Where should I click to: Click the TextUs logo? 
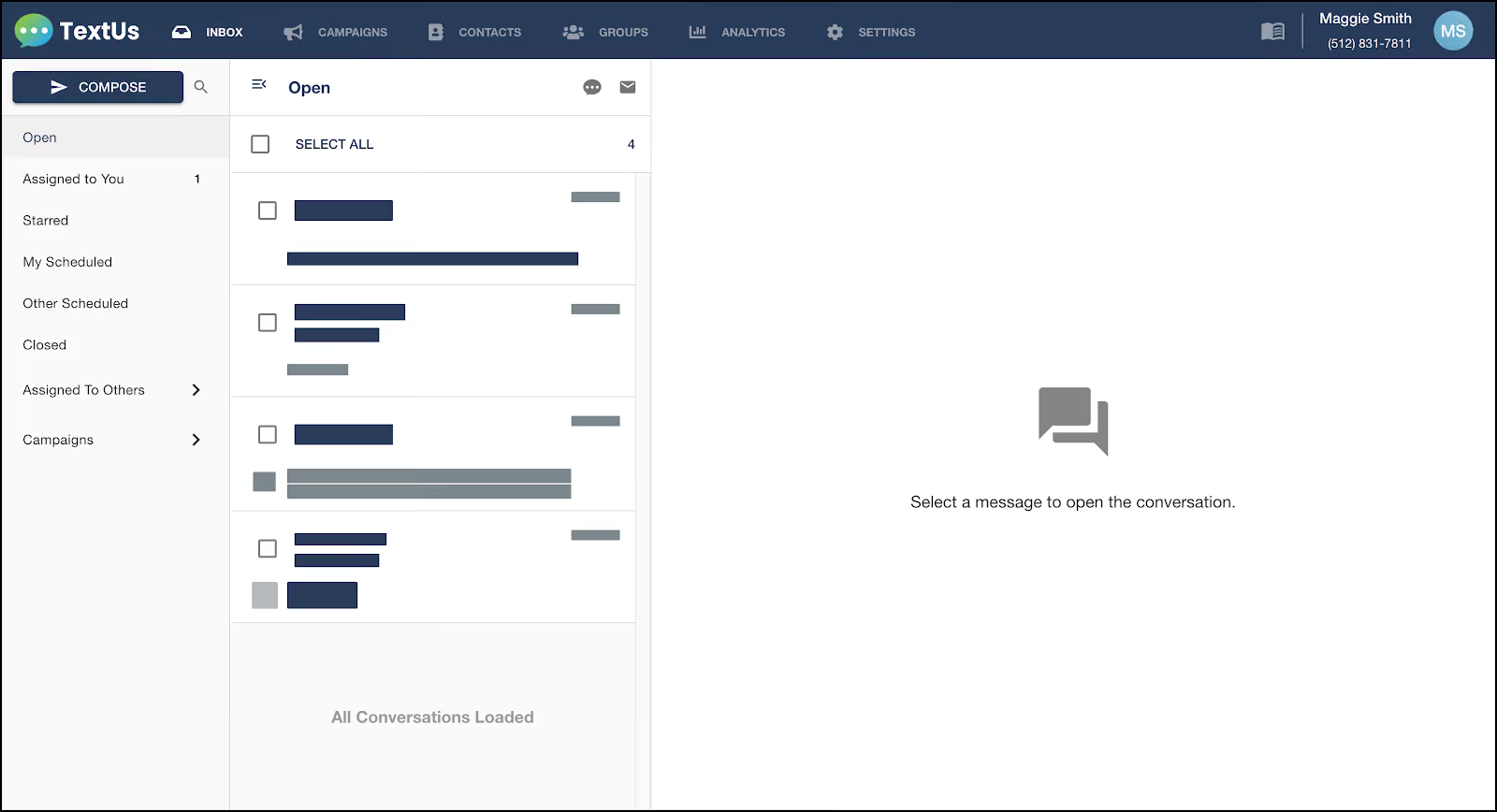tap(77, 31)
